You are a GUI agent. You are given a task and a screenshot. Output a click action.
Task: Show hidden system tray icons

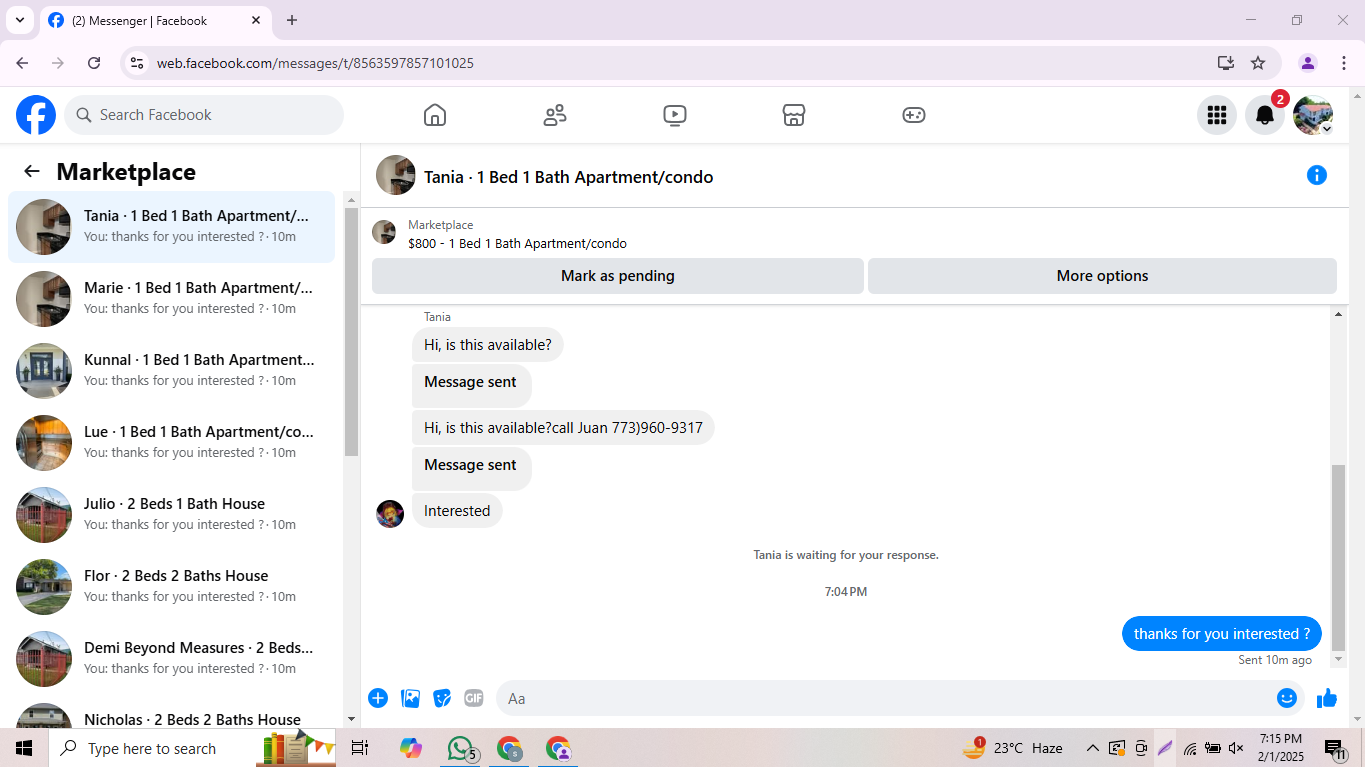click(1092, 748)
